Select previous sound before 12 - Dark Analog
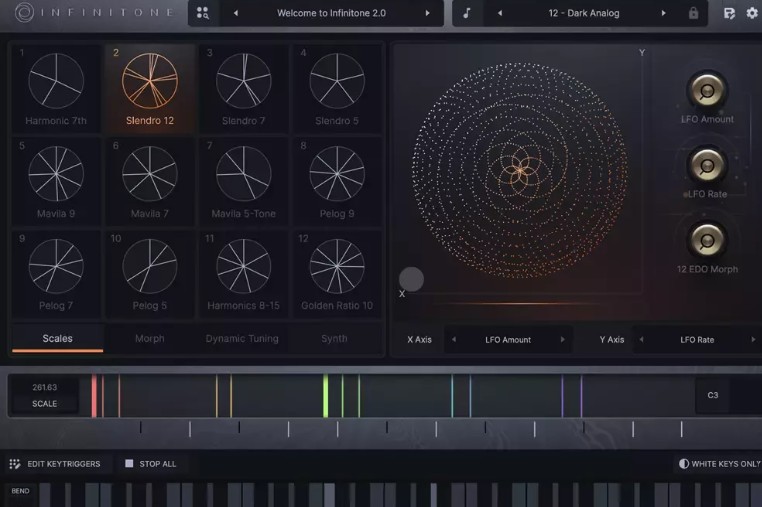Screen dimensions: 762x507 tap(500, 13)
